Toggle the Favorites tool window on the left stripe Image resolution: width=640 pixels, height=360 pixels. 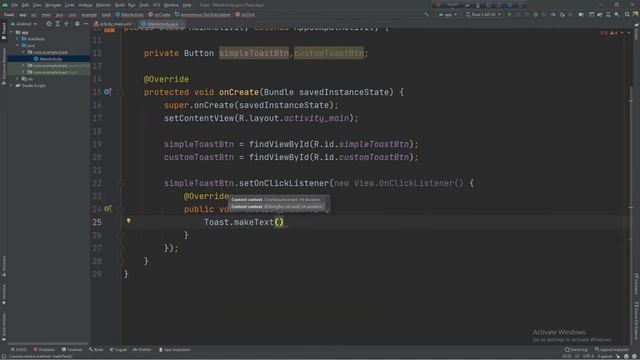coord(4,295)
